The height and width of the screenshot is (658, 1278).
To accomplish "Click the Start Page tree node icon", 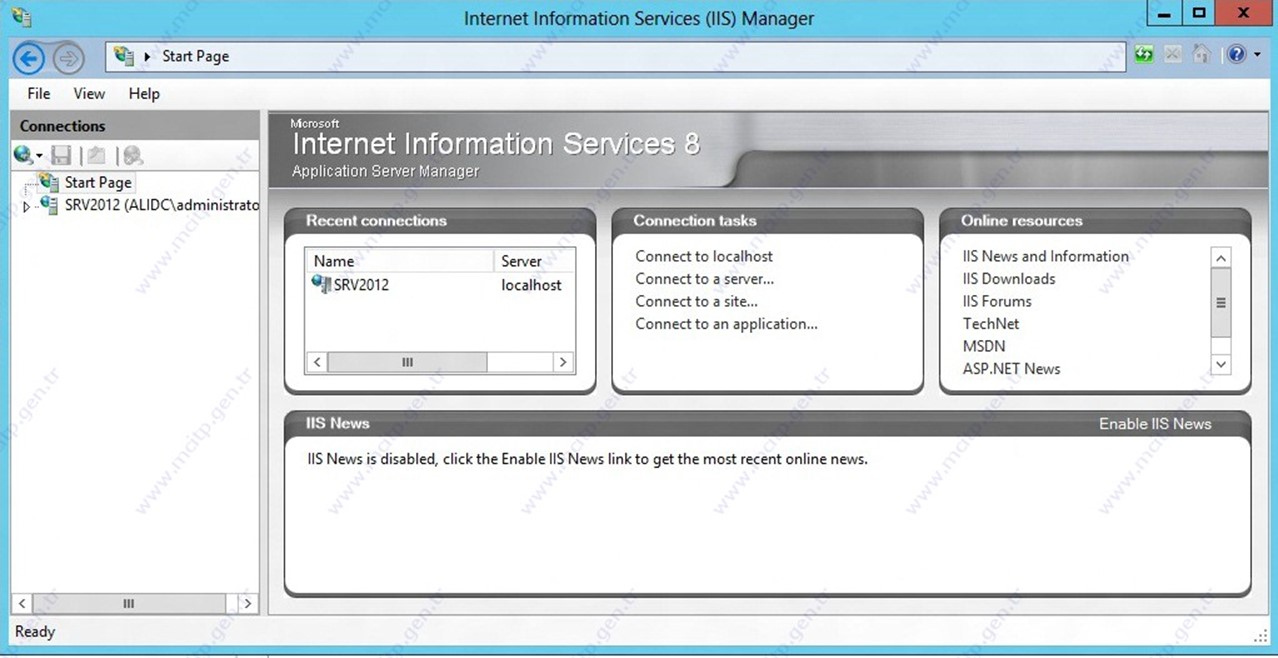I will click(48, 181).
